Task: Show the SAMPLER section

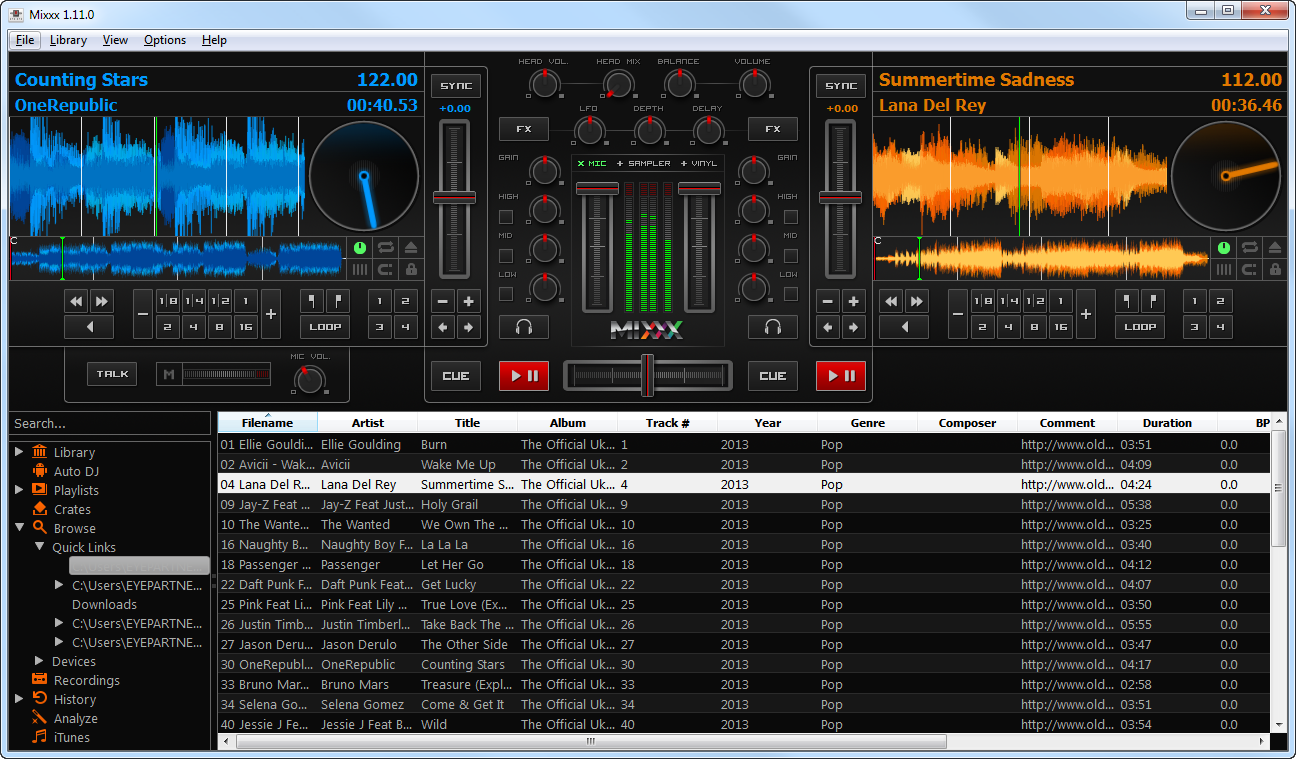Action: 644,163
